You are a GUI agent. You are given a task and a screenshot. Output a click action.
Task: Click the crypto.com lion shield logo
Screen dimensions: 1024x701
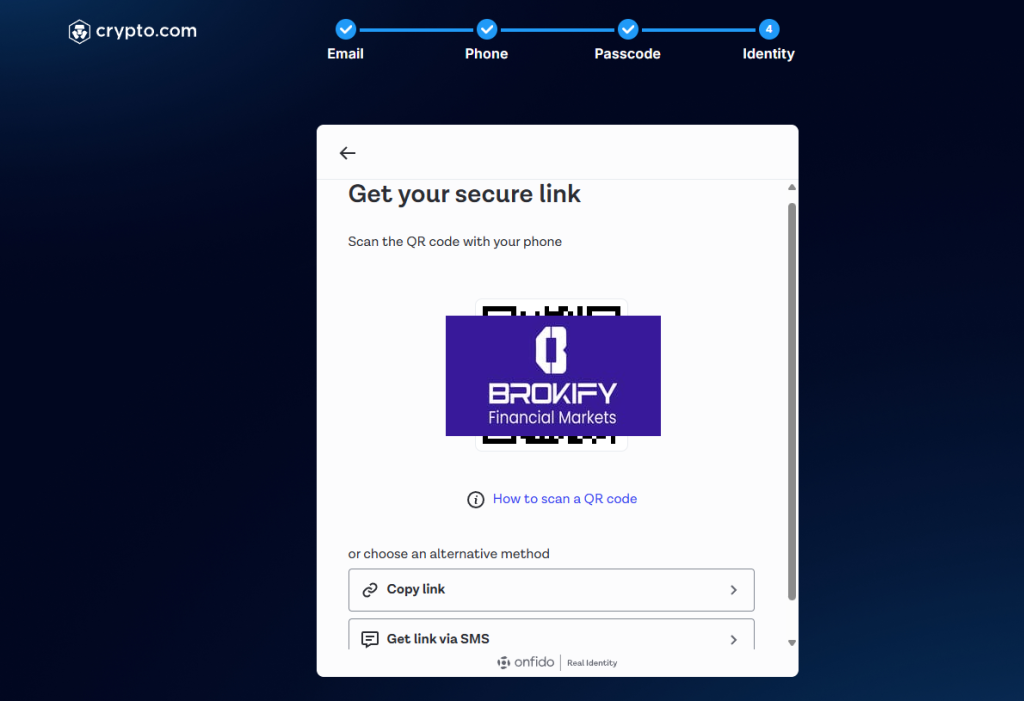[x=79, y=32]
